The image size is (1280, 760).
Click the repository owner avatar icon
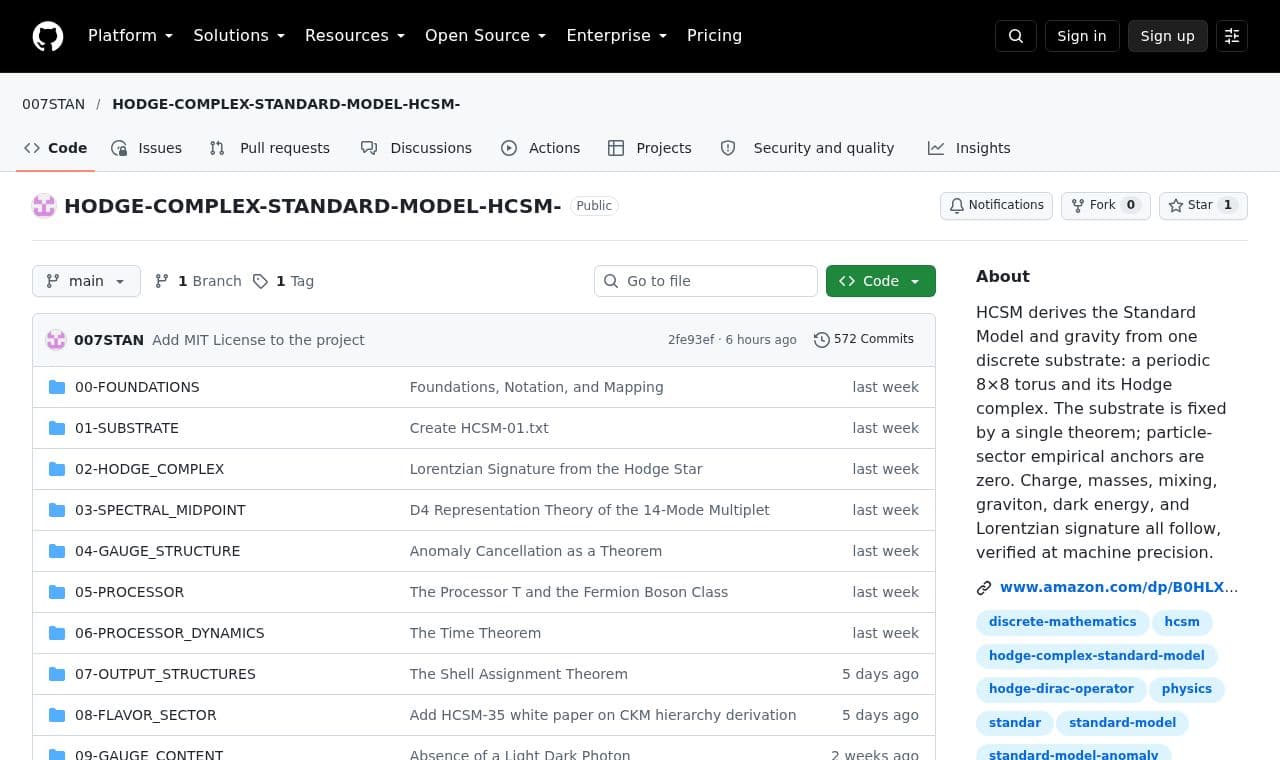point(44,206)
